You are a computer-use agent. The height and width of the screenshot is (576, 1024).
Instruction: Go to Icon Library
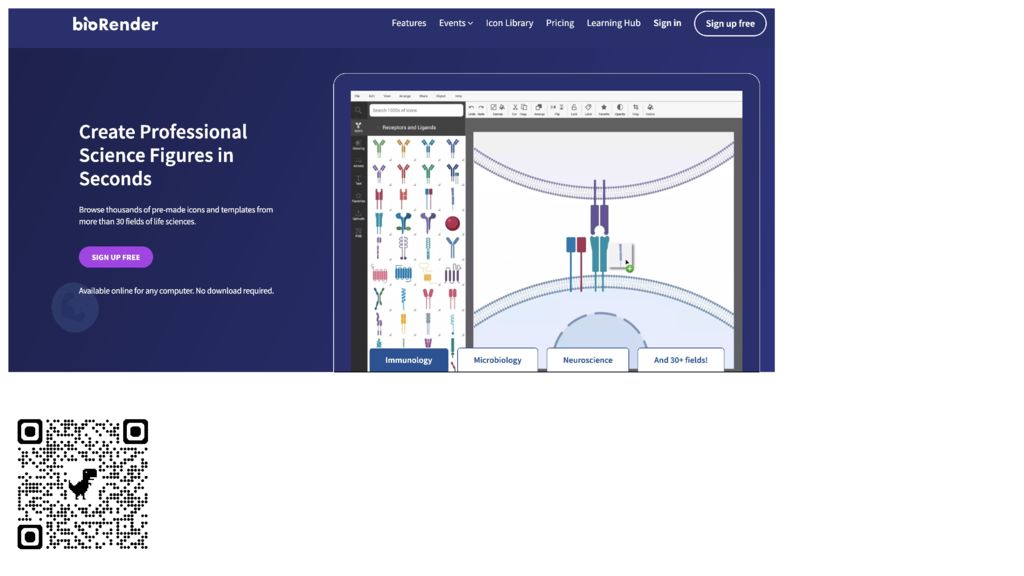(x=509, y=23)
